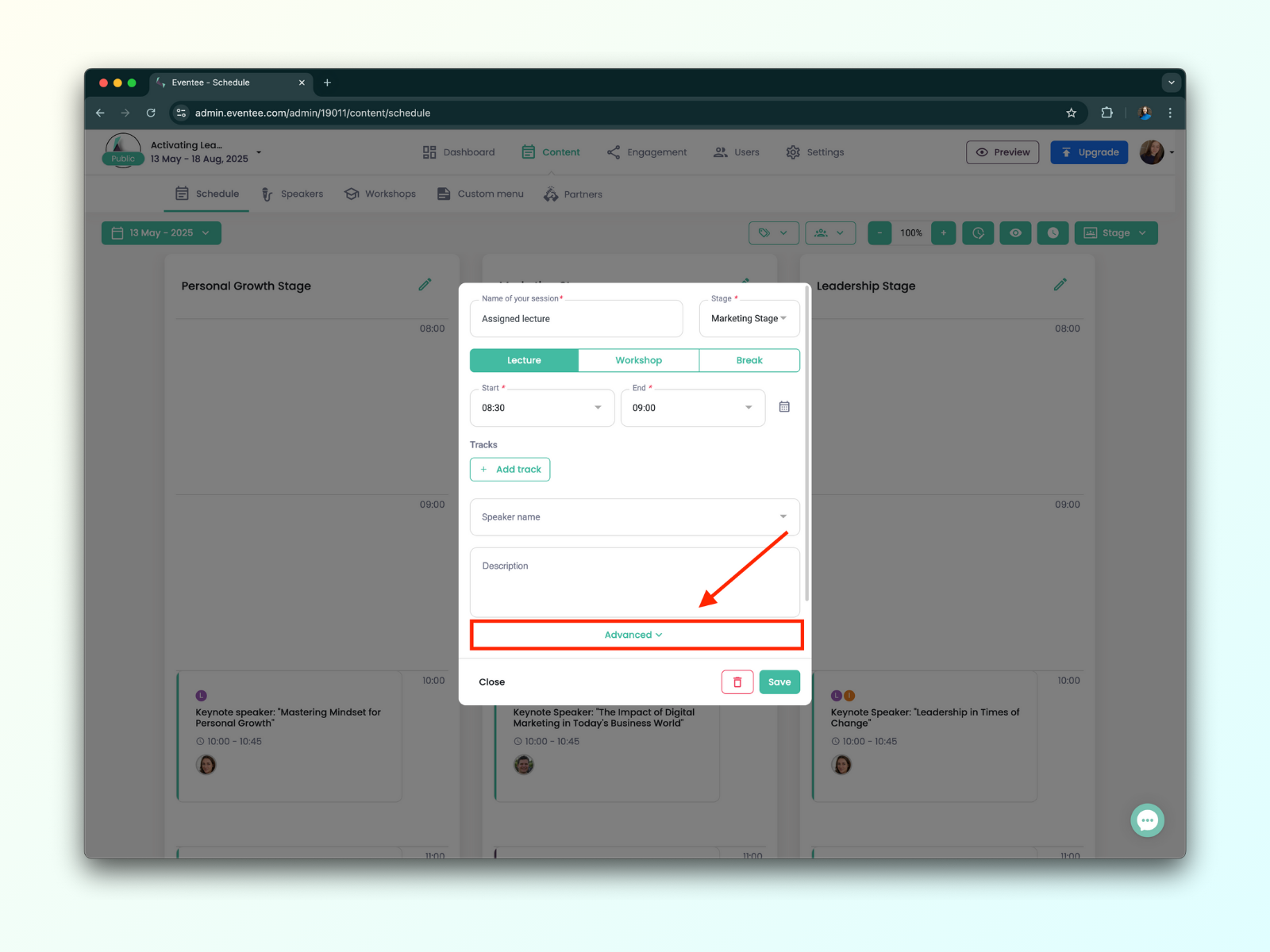Viewport: 1270px width, 952px height.
Task: Switch to the Custom menu tab
Action: 480,194
